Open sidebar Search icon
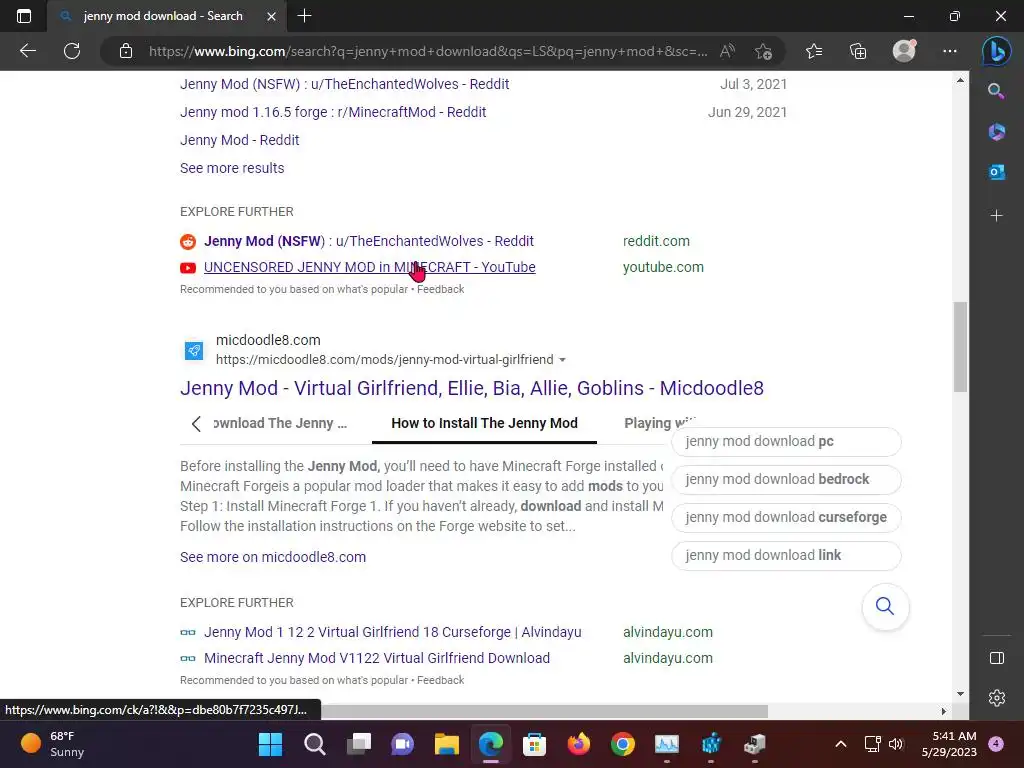The image size is (1024, 768). pyautogui.click(x=996, y=91)
